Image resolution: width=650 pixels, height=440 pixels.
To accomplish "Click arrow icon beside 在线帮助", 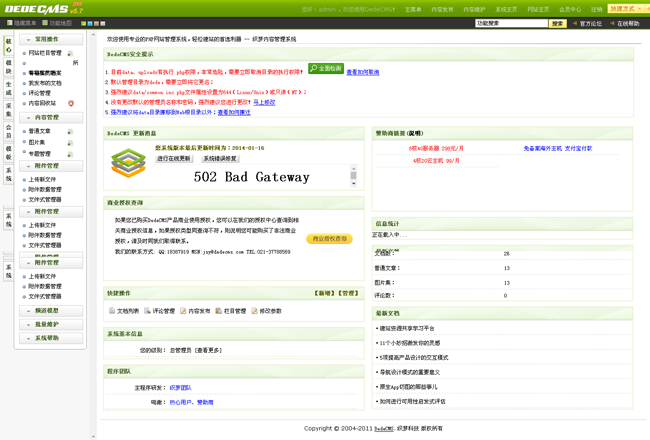I will [612, 23].
